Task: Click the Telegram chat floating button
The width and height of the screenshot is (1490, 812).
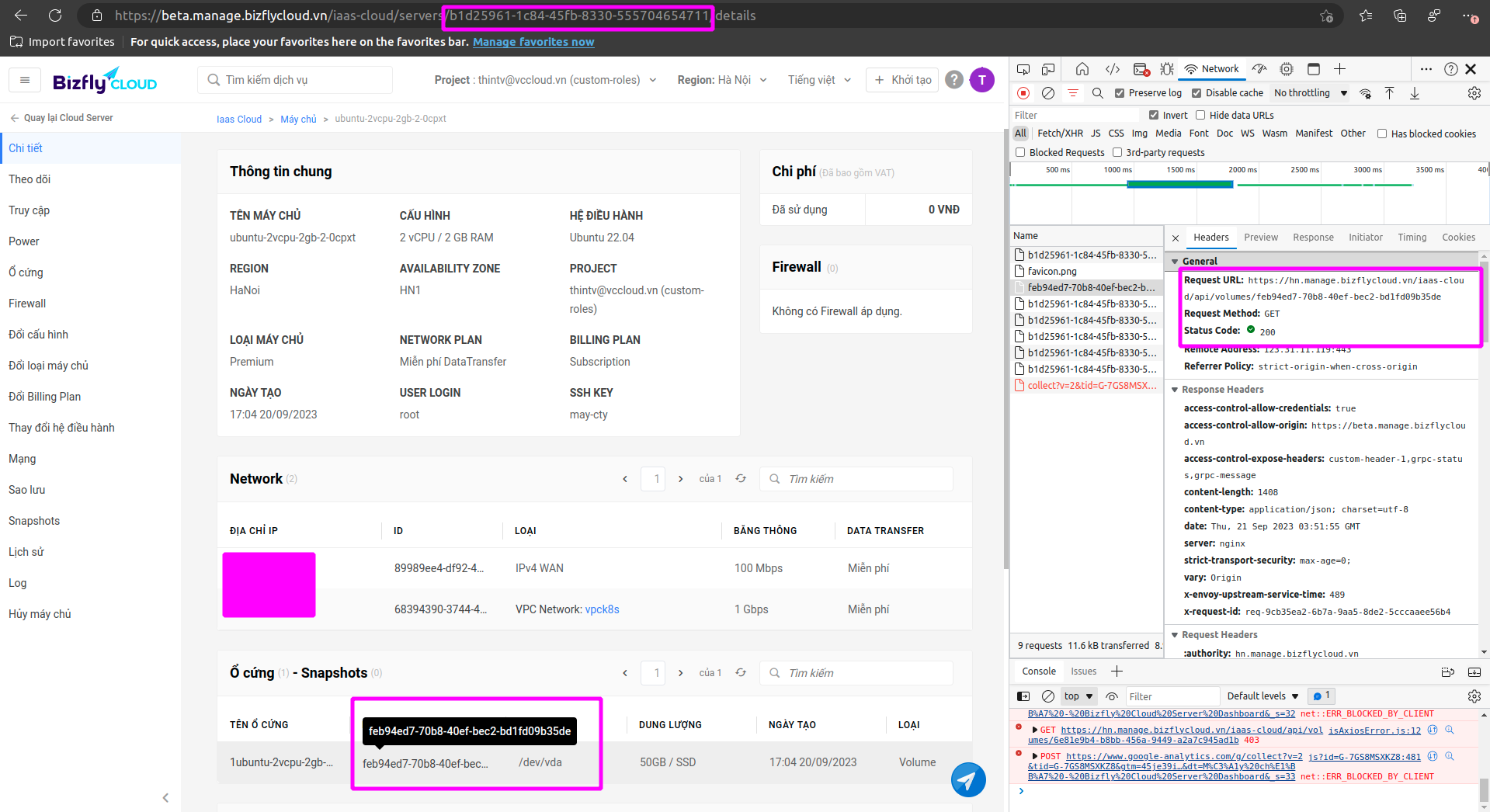Action: click(967, 779)
